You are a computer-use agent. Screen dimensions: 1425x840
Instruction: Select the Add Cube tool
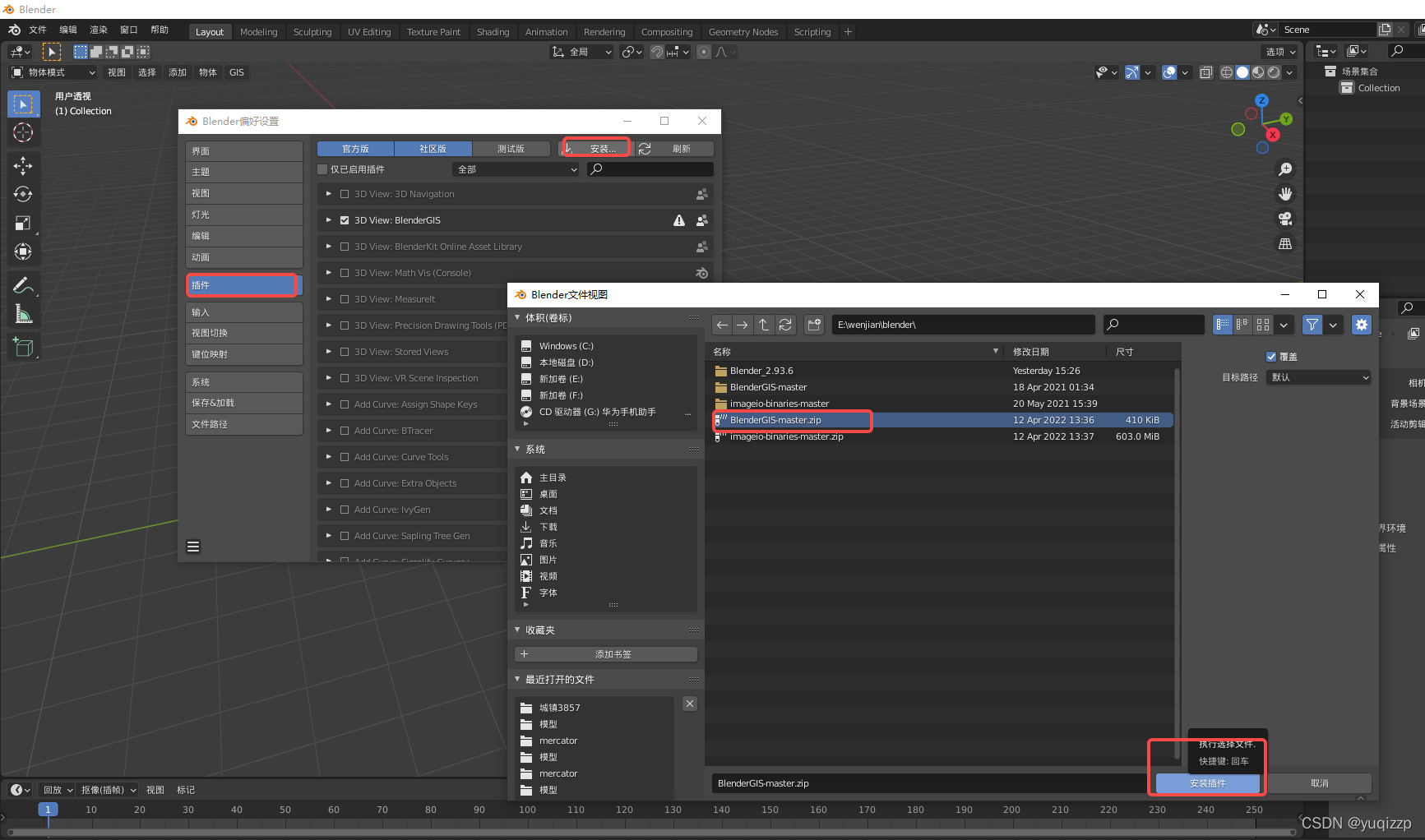(x=23, y=347)
